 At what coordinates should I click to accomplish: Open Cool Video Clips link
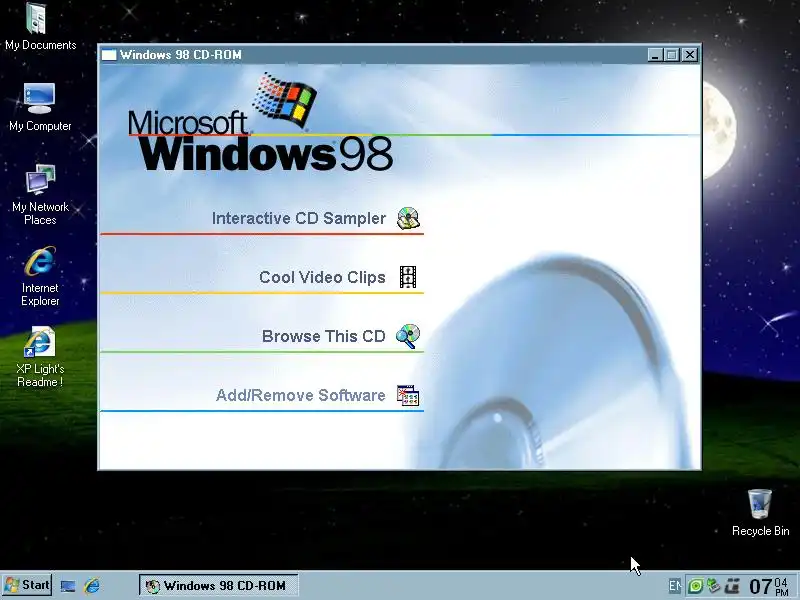click(322, 277)
